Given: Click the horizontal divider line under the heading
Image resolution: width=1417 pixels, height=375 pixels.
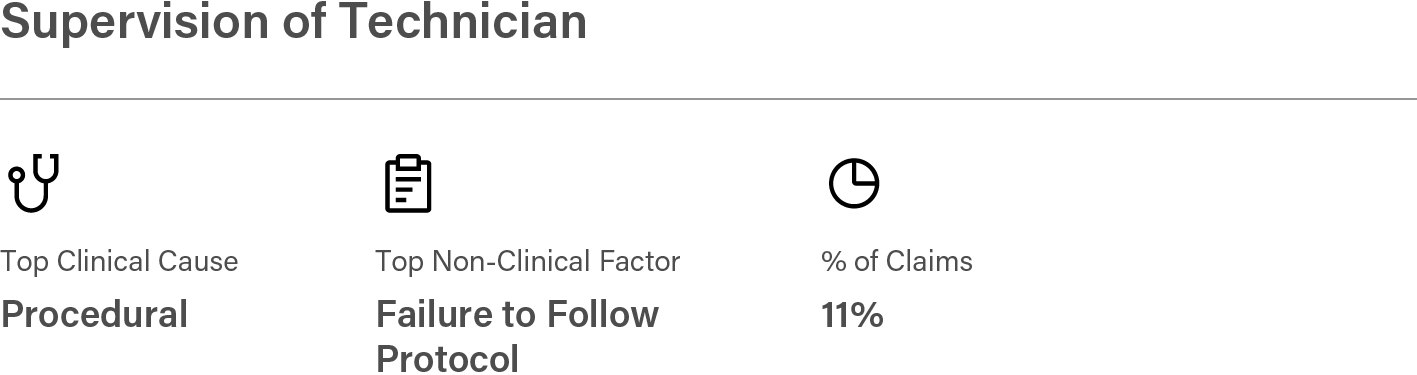Looking at the screenshot, I should pyautogui.click(x=708, y=99).
